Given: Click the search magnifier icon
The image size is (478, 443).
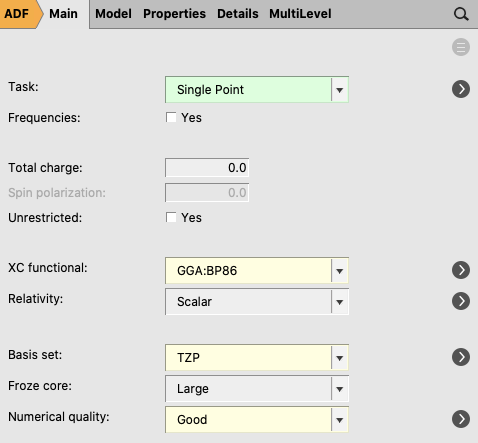Looking at the screenshot, I should pyautogui.click(x=461, y=14).
